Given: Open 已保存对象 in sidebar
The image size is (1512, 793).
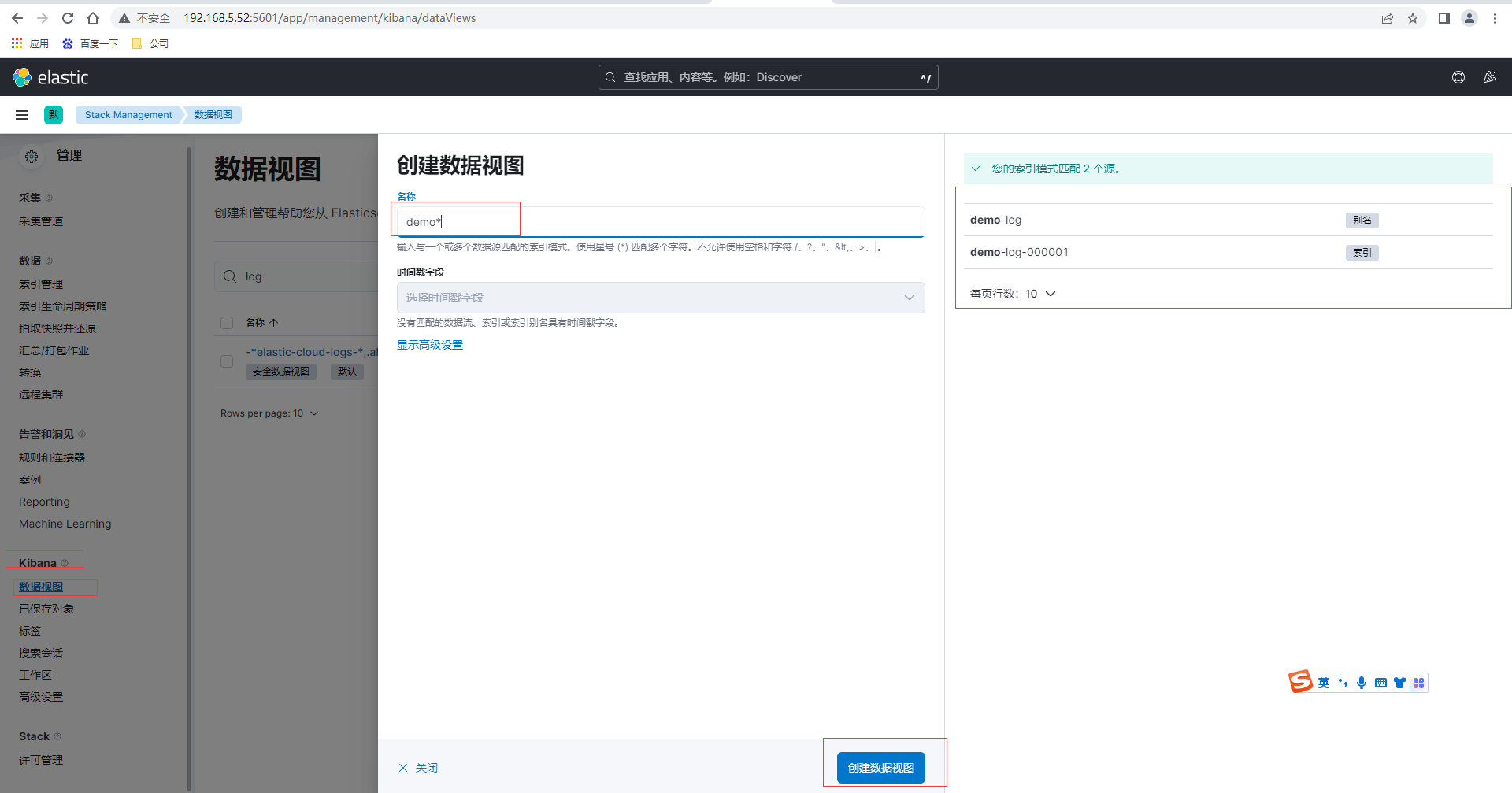Looking at the screenshot, I should [46, 609].
